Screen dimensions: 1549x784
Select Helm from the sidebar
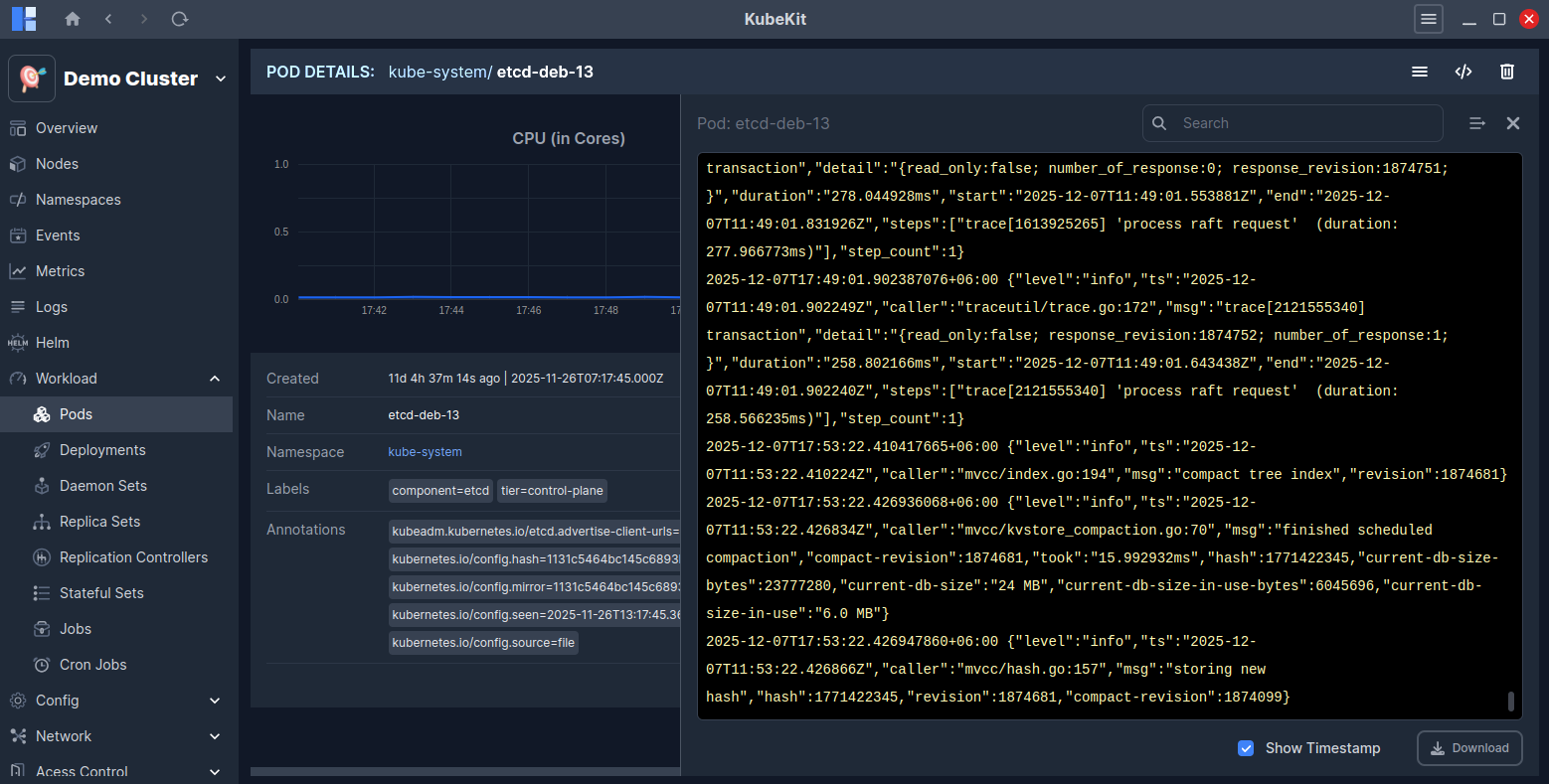coord(53,343)
